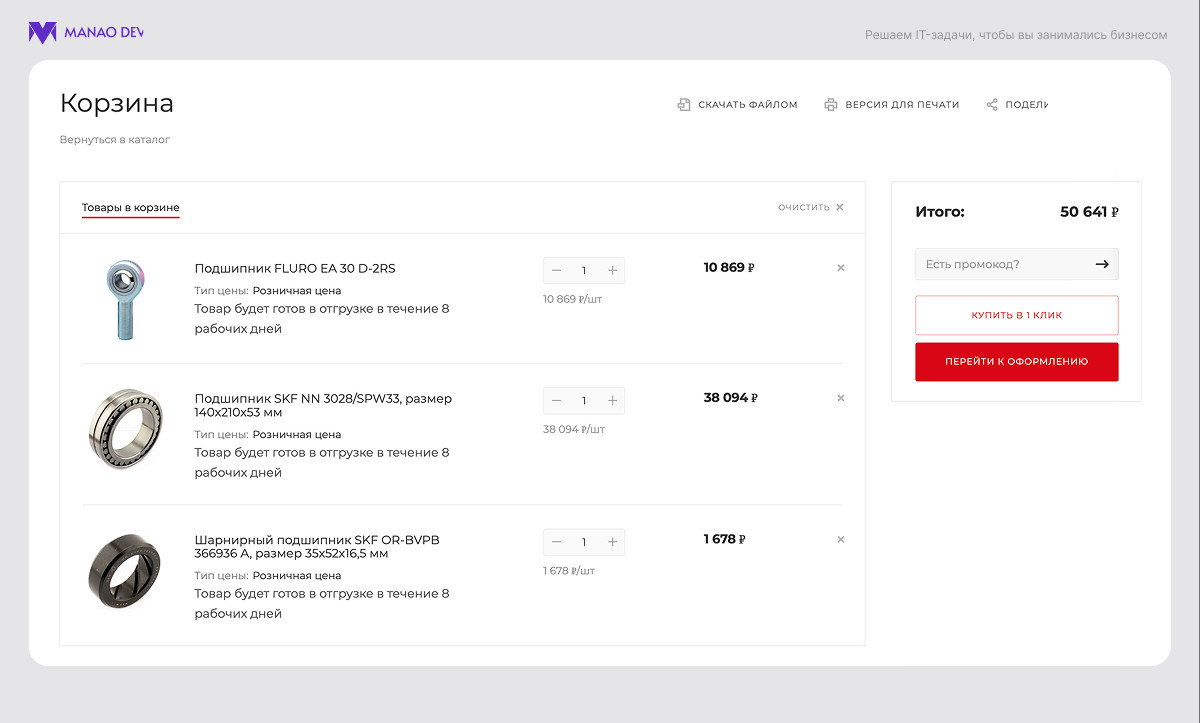
Task: Select the Товары в корзине tab
Action: point(131,208)
